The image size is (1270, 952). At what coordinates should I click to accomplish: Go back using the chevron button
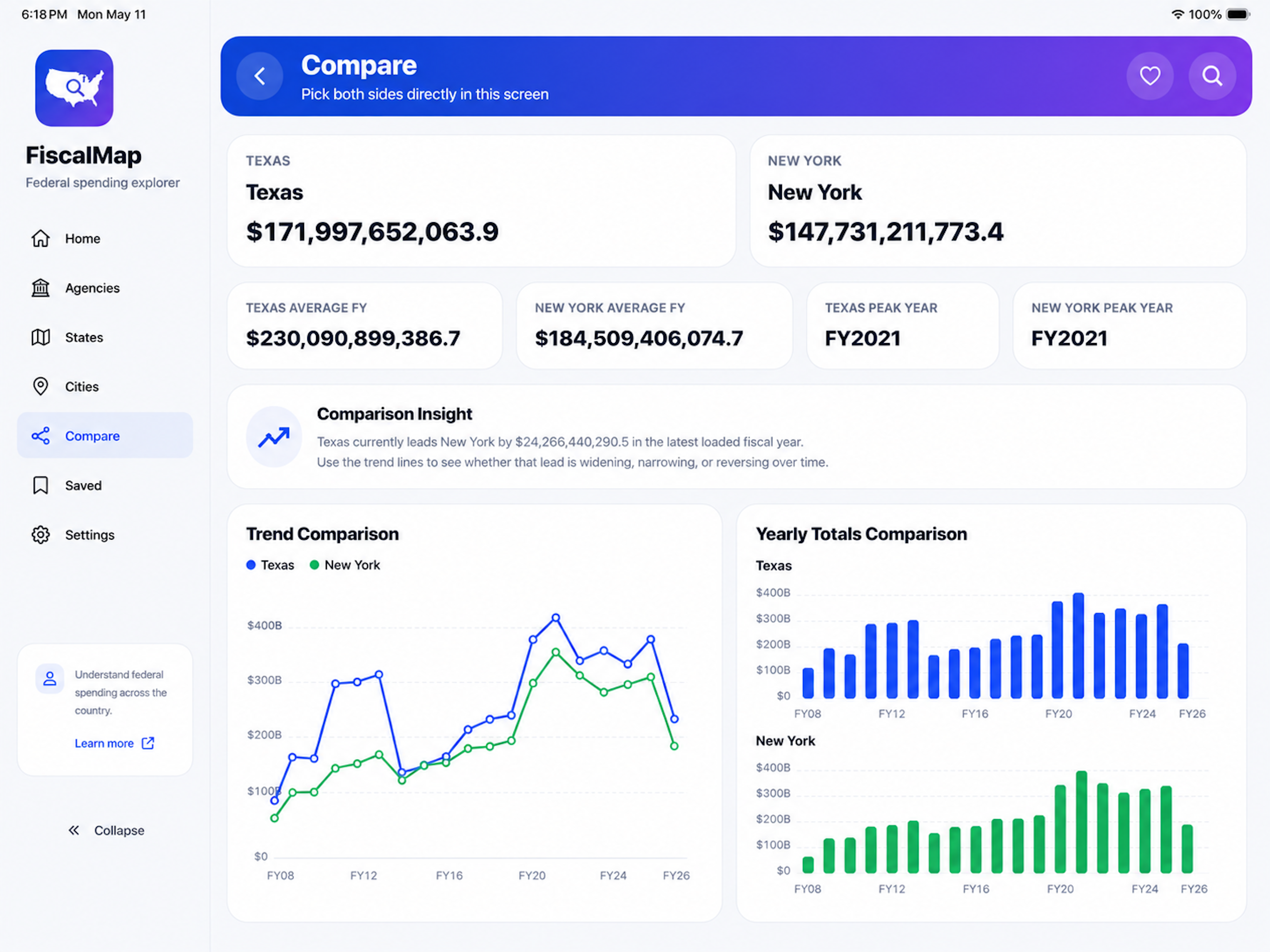pos(260,76)
